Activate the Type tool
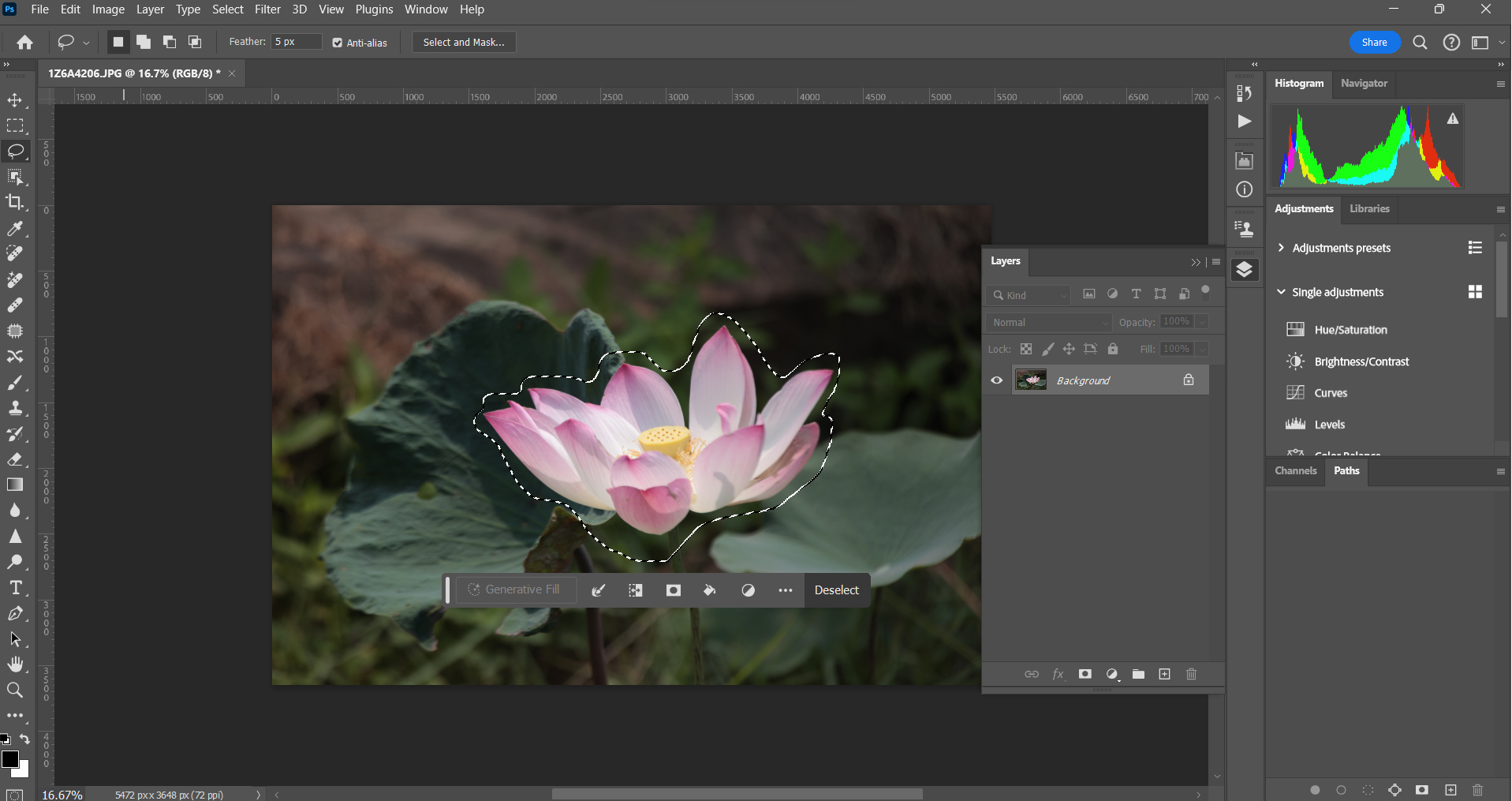 coord(16,586)
